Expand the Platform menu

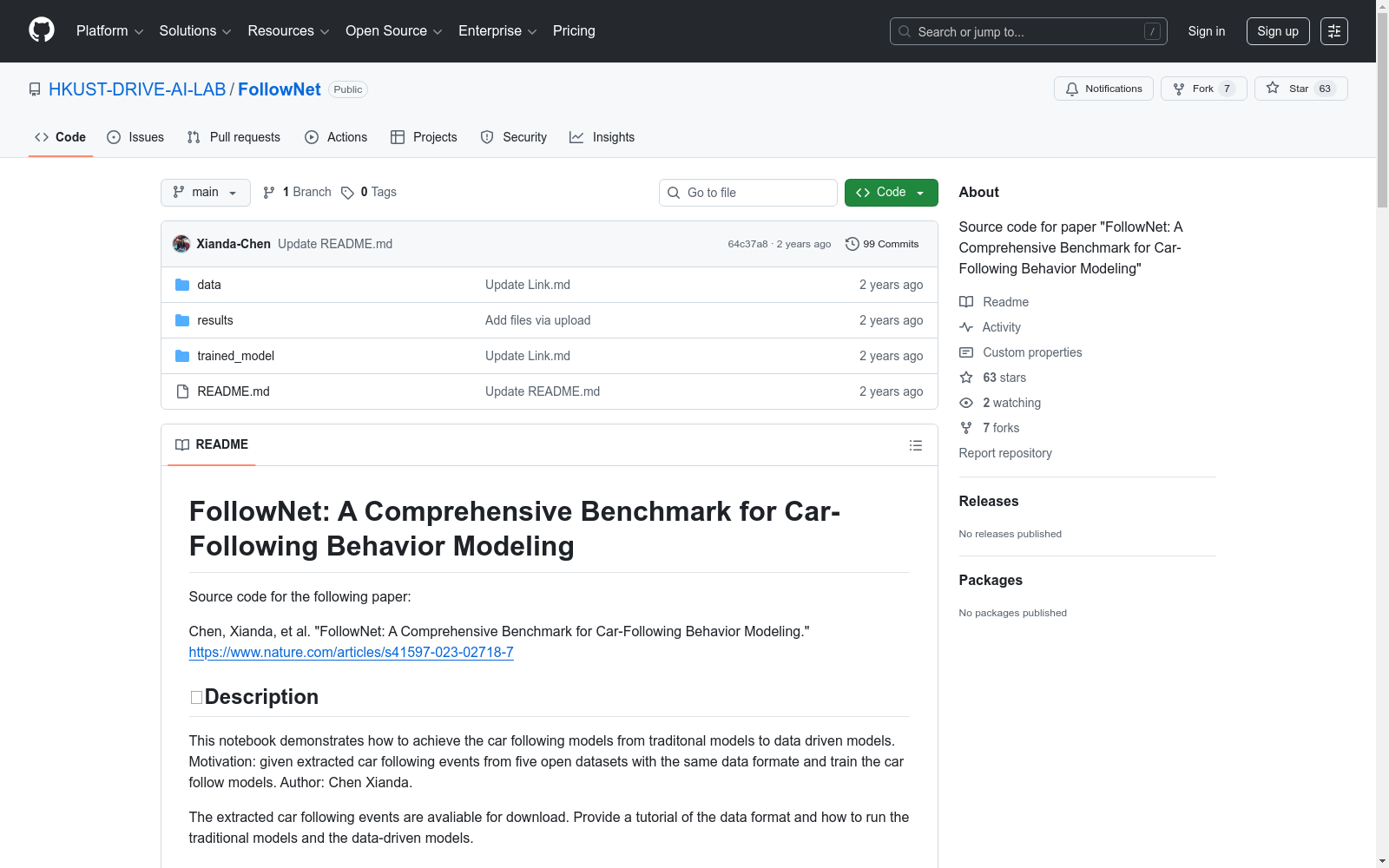(109, 31)
